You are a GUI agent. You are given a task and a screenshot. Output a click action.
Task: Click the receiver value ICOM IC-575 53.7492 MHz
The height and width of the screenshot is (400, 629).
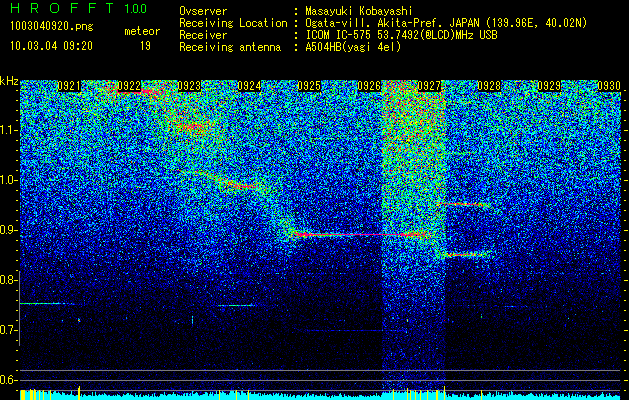401,35
